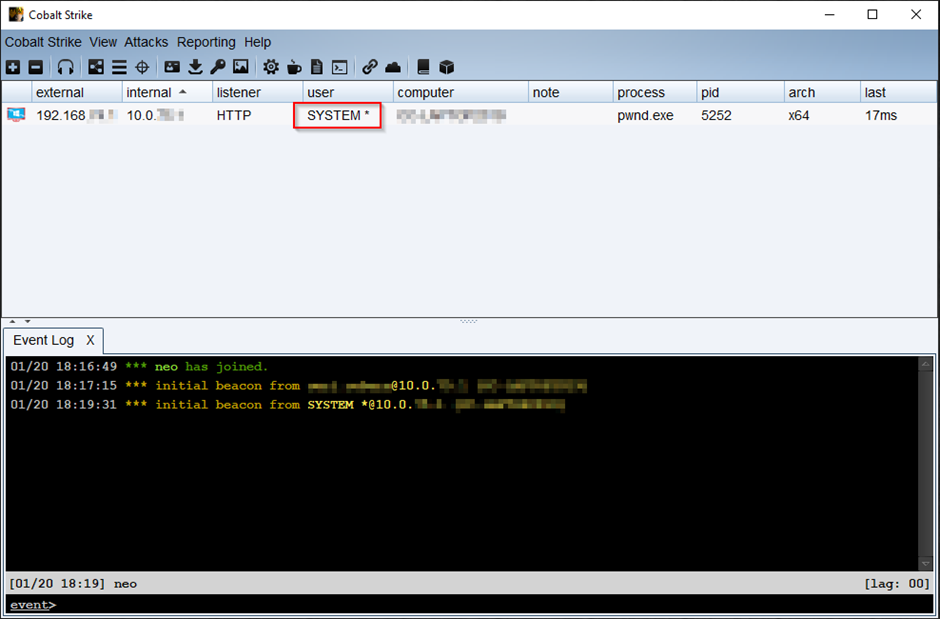Open the Listeners headphones icon
This screenshot has height=619, width=940.
point(65,67)
